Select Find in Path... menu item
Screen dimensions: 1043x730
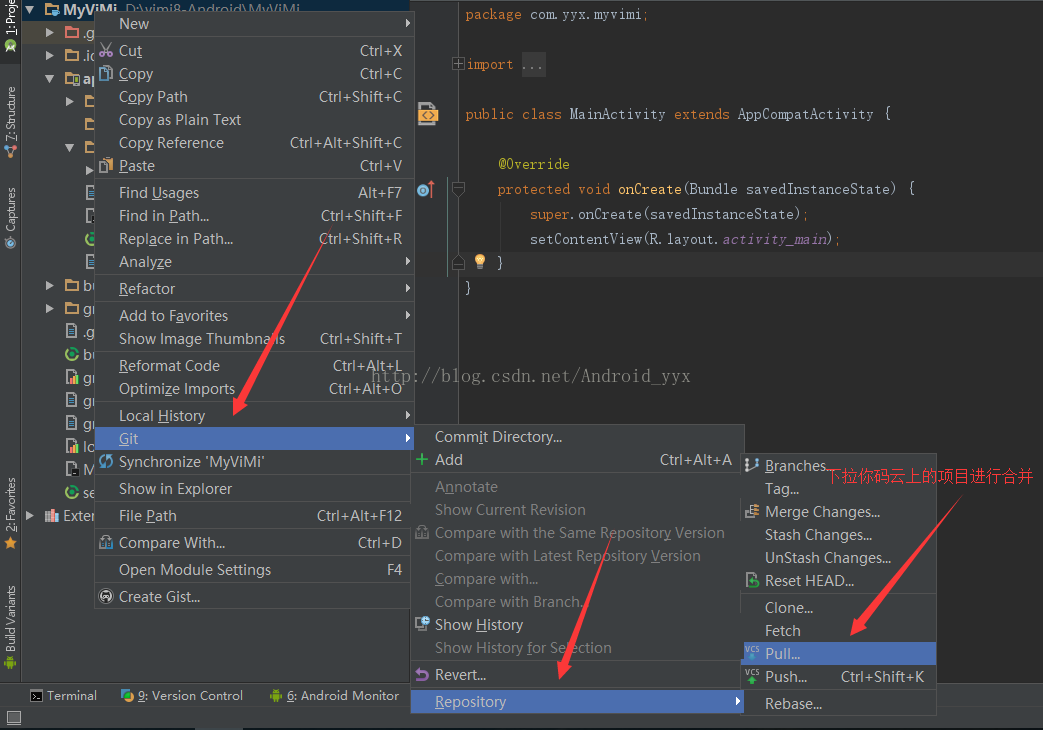pos(254,216)
